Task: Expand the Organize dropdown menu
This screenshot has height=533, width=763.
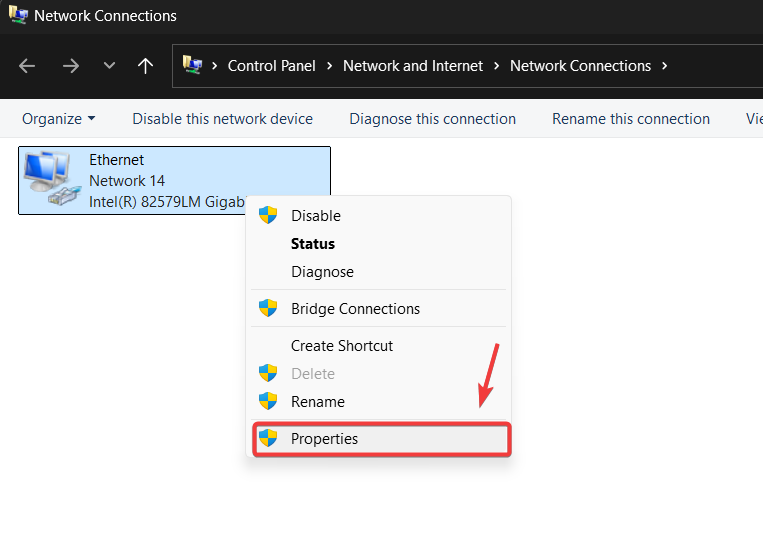Action: pyautogui.click(x=59, y=119)
